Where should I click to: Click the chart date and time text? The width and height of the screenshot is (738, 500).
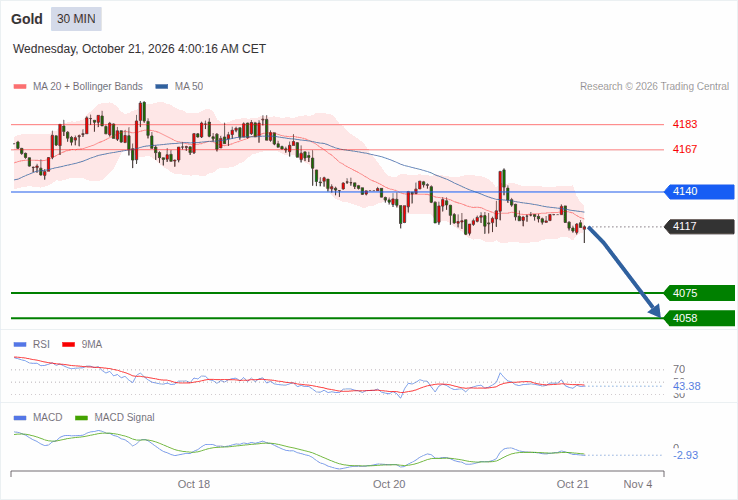click(139, 49)
